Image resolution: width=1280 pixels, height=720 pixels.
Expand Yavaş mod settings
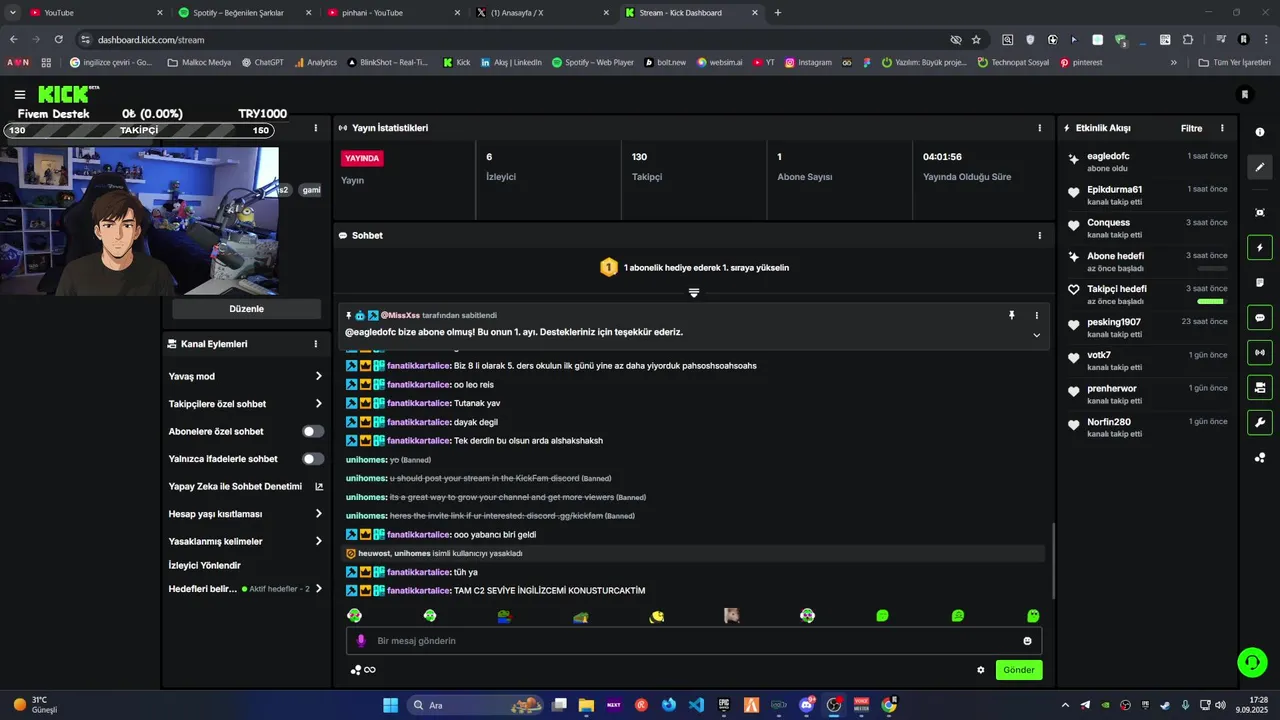319,376
